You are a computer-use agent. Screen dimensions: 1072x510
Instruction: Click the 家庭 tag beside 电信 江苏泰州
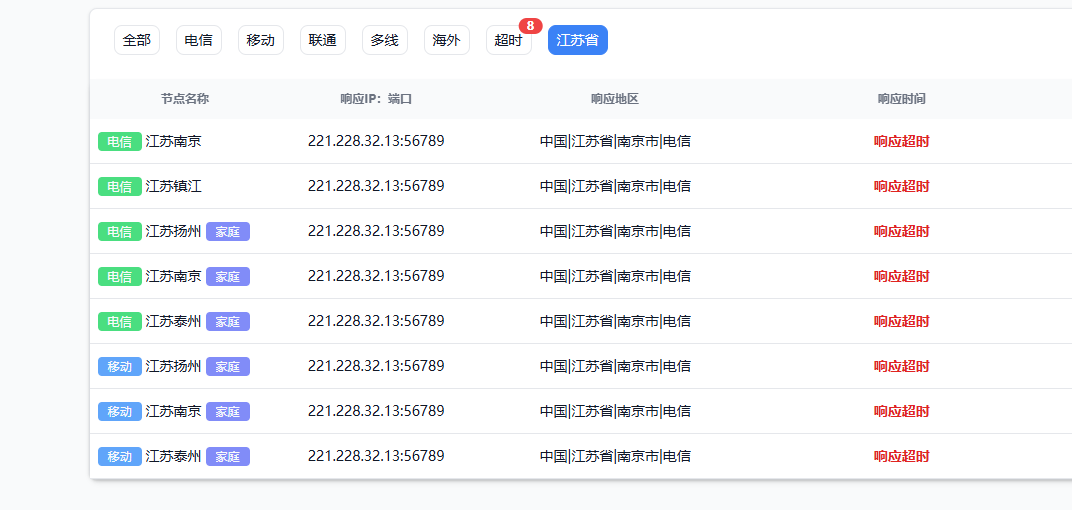pos(227,321)
